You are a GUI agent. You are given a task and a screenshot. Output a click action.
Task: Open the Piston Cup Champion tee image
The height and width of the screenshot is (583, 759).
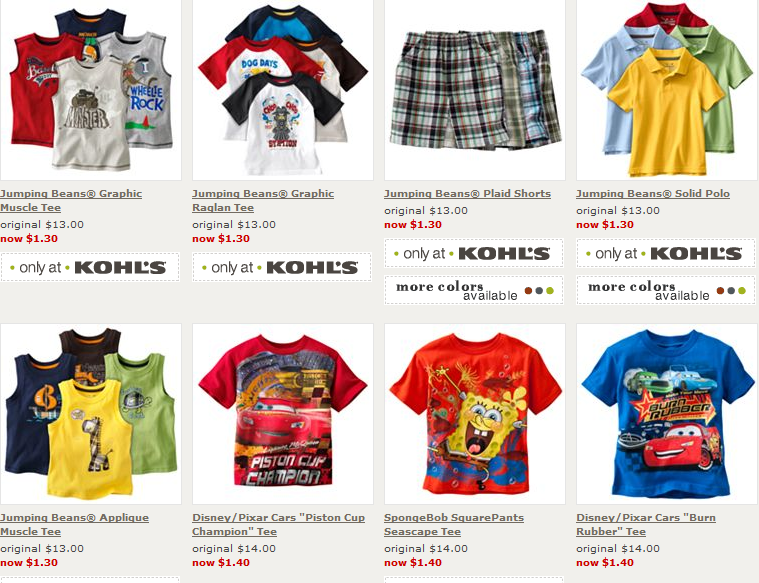tap(283, 414)
